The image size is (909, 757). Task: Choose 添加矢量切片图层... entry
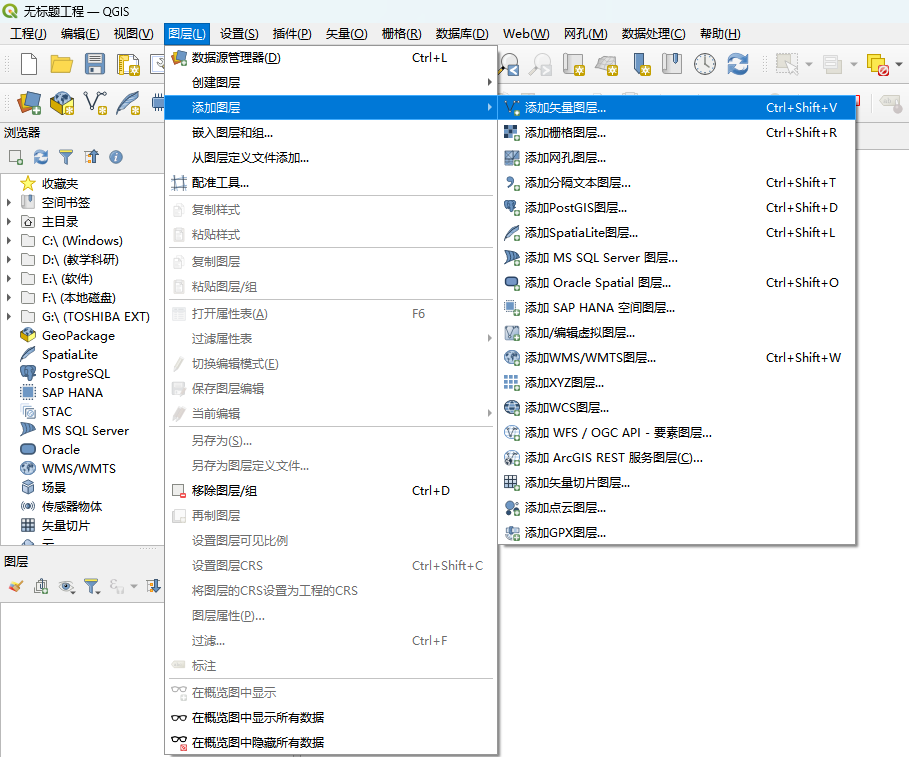point(676,482)
